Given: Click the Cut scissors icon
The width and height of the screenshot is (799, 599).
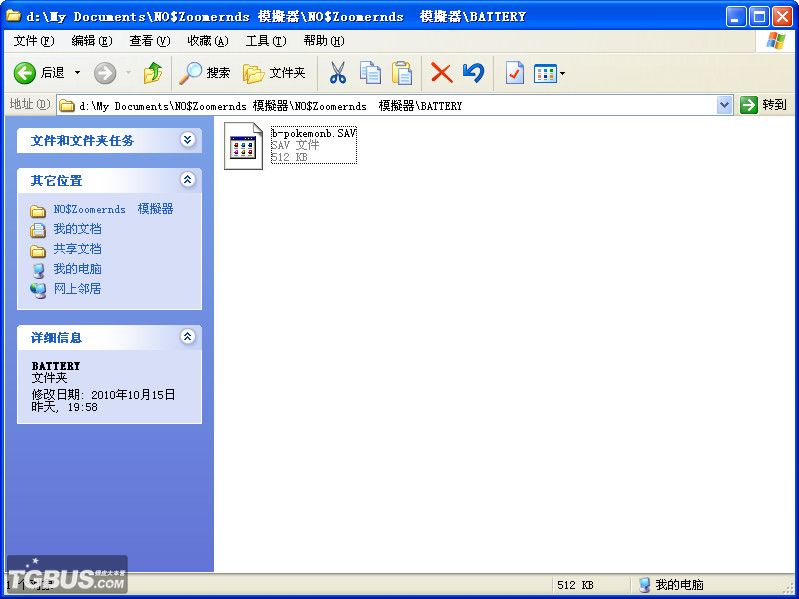Looking at the screenshot, I should pos(338,73).
